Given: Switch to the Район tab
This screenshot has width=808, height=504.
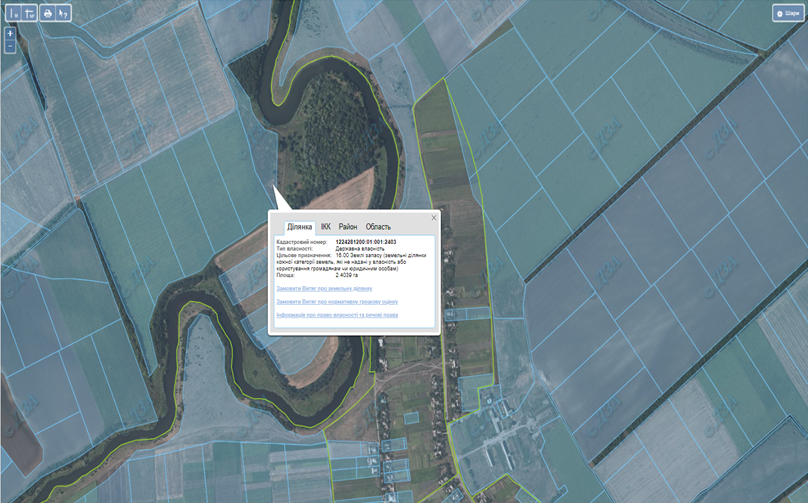Looking at the screenshot, I should tap(348, 227).
